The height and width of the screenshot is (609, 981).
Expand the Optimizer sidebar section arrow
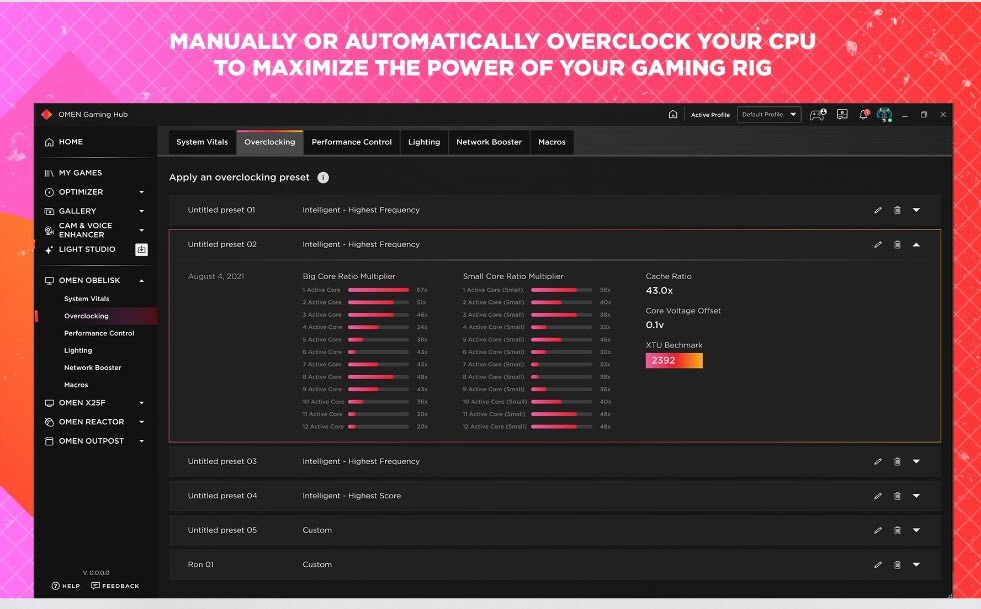(x=141, y=192)
